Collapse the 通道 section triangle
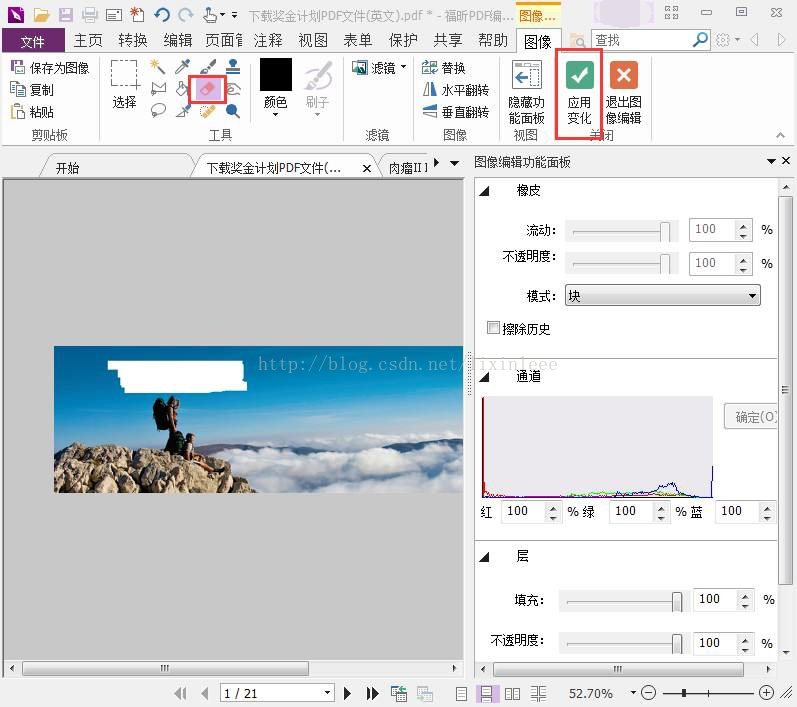Viewport: 797px width, 707px height. [484, 377]
